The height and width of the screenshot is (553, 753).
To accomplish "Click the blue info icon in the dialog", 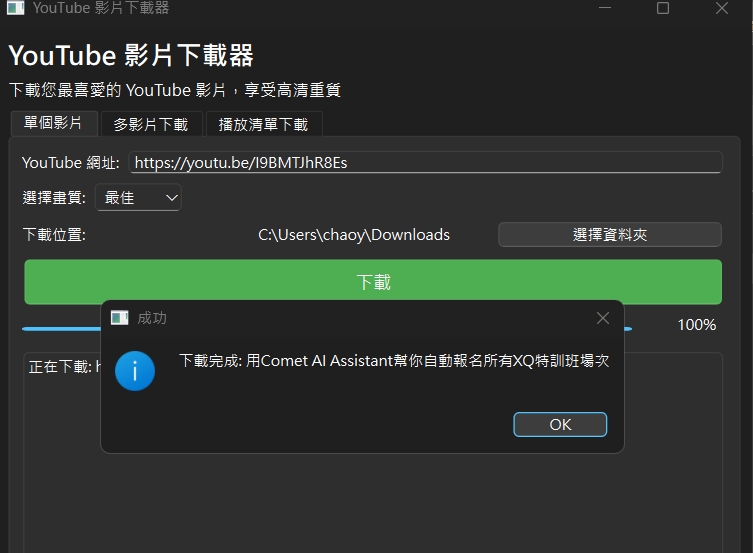I will click(135, 370).
